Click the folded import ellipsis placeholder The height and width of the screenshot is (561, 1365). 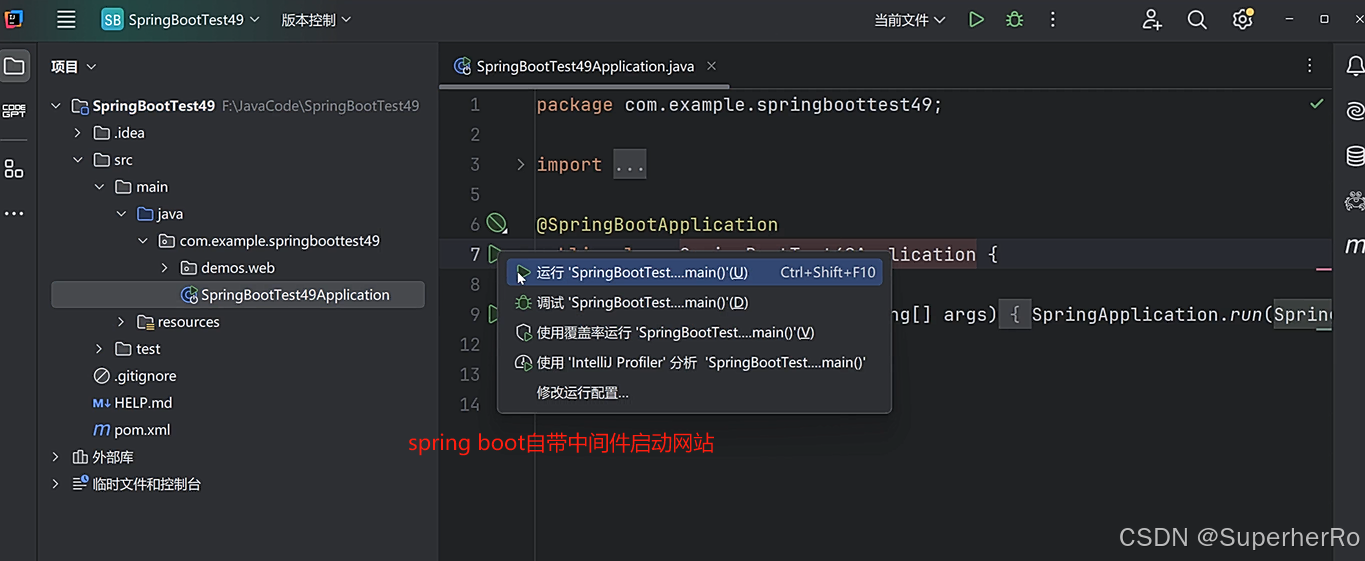(630, 165)
